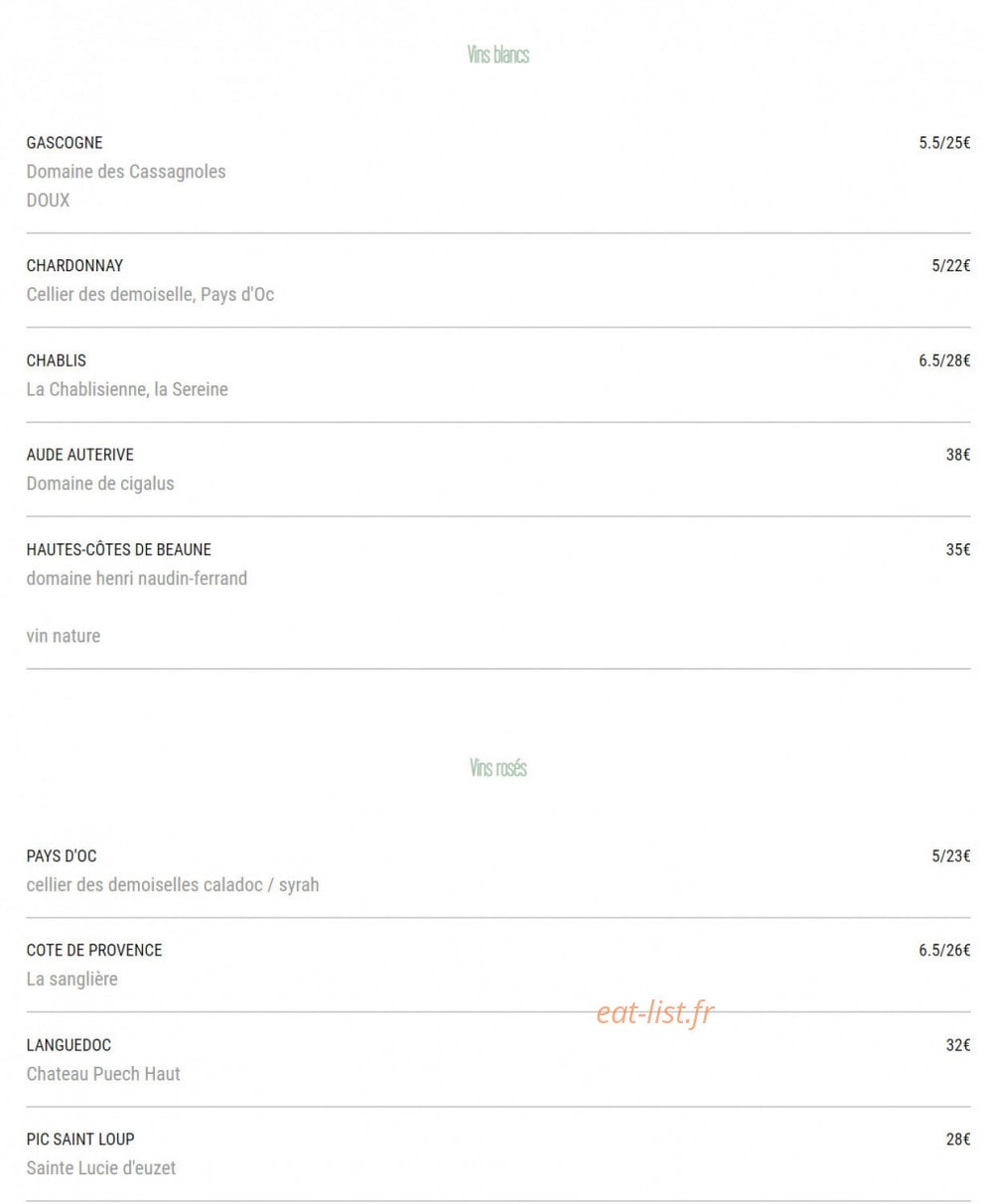Click the 5/23€ Pays d'Oc price
The height and width of the screenshot is (1204, 982).
pyautogui.click(x=951, y=856)
